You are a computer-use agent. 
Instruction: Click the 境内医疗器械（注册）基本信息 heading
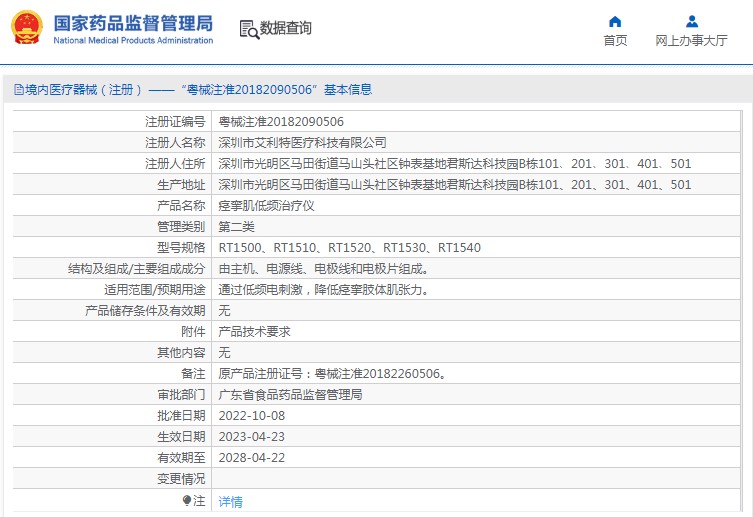(193, 90)
